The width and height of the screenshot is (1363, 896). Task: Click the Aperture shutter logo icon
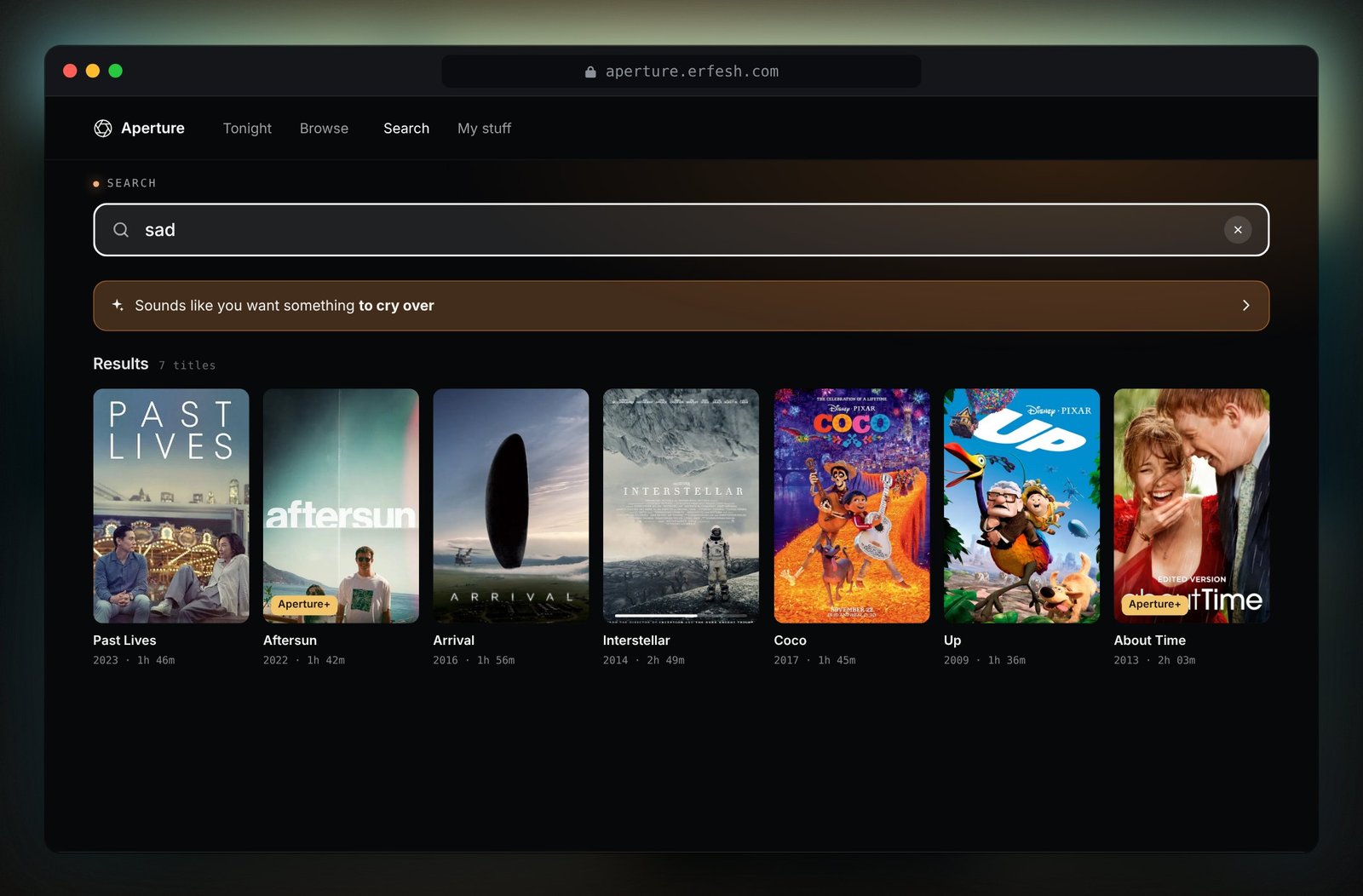click(103, 128)
